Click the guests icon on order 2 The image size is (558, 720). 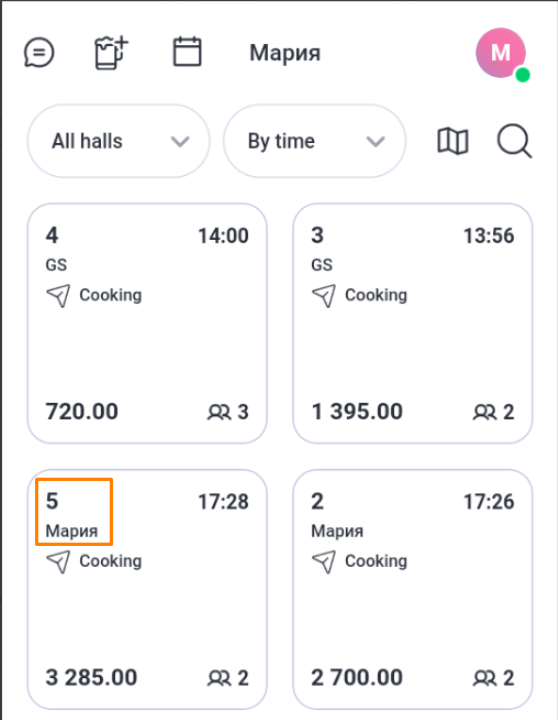484,678
